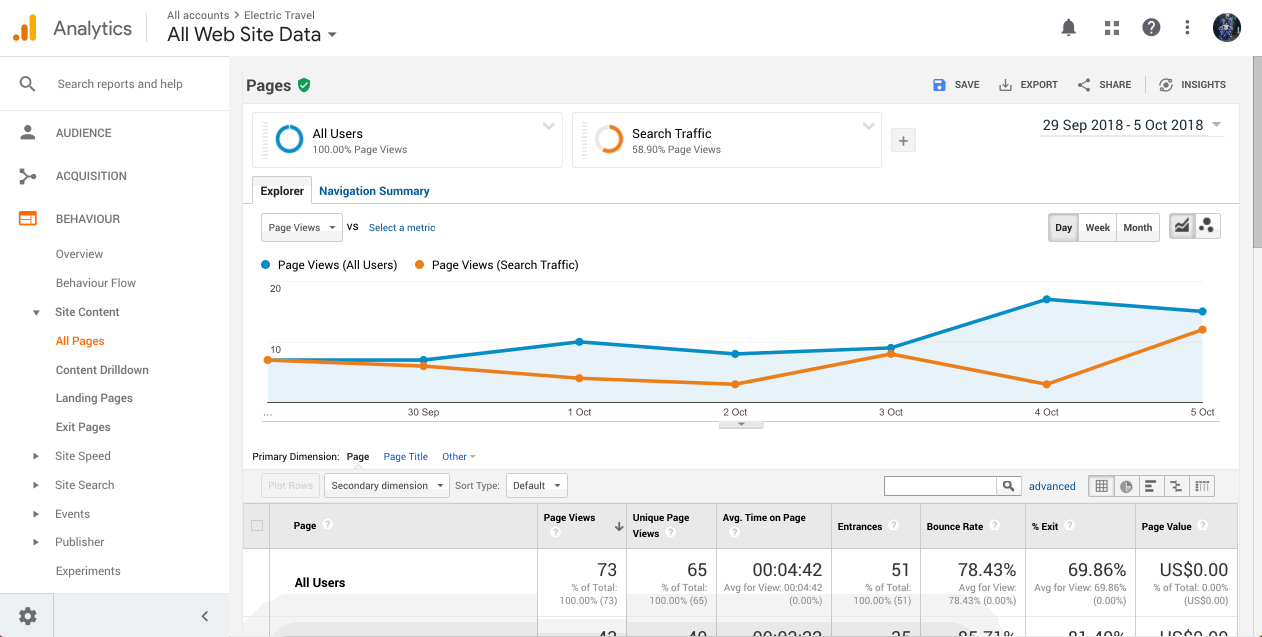Tick the select-all checkbox in table header
The image size is (1262, 637).
(257, 526)
